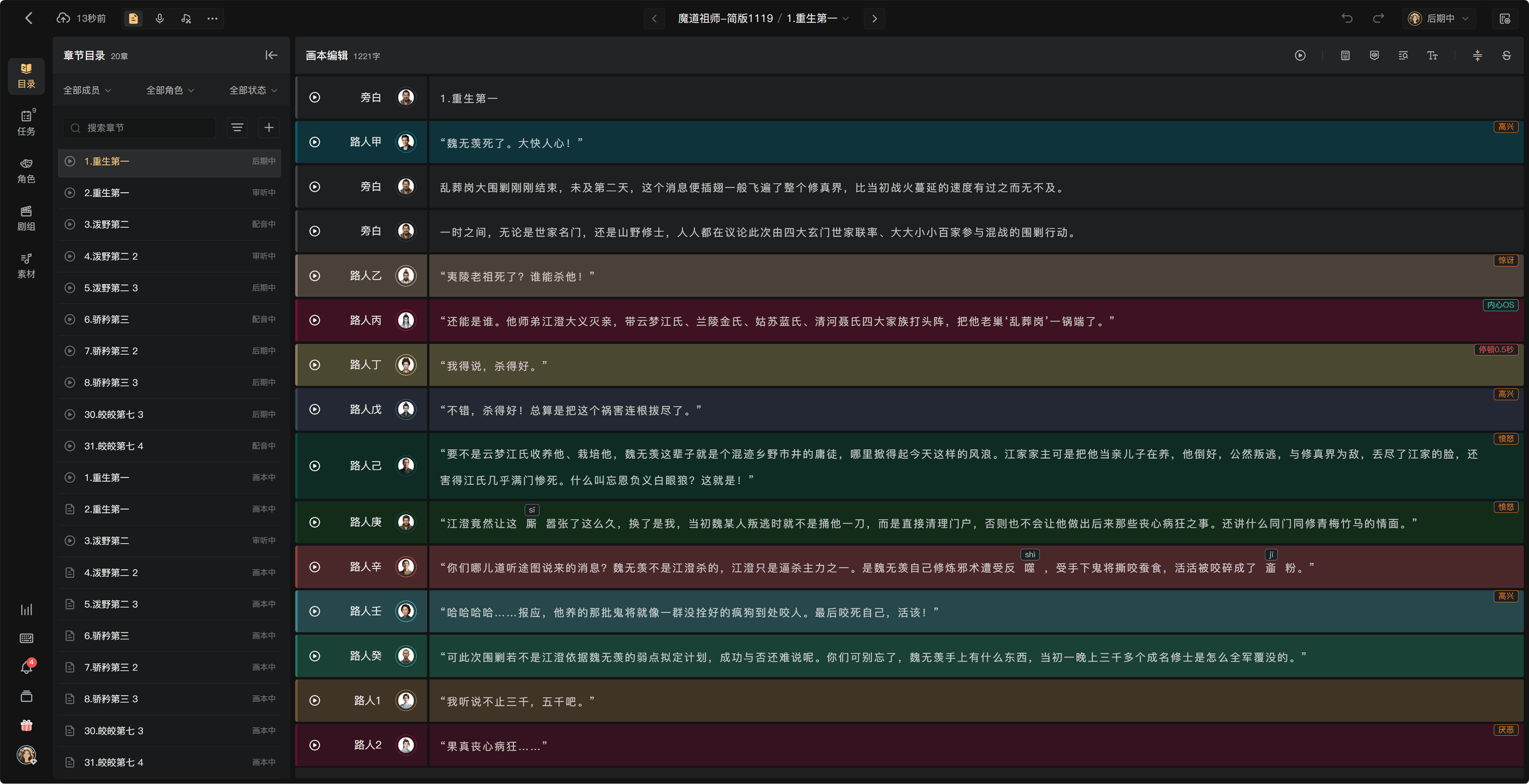Image resolution: width=1529 pixels, height=784 pixels.
Task: Open the 后期中 status dropdown at top right
Action: [1438, 18]
